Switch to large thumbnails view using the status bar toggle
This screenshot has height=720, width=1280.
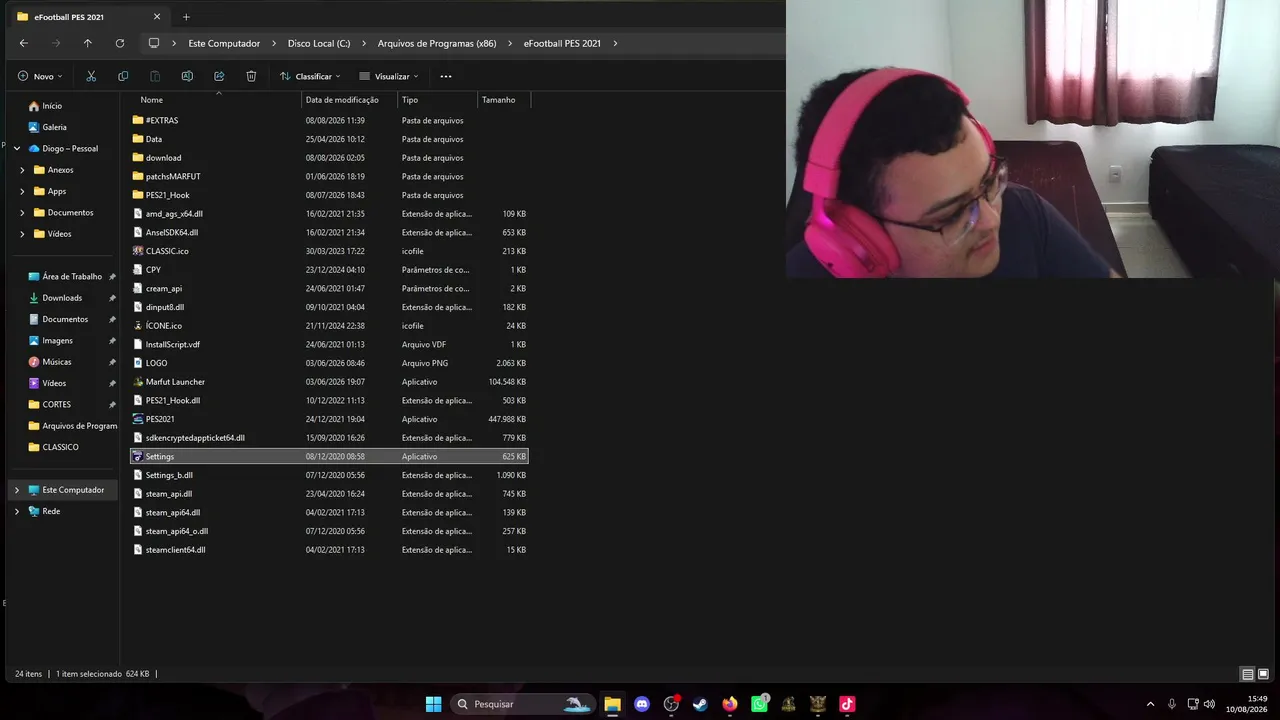tap(1263, 674)
